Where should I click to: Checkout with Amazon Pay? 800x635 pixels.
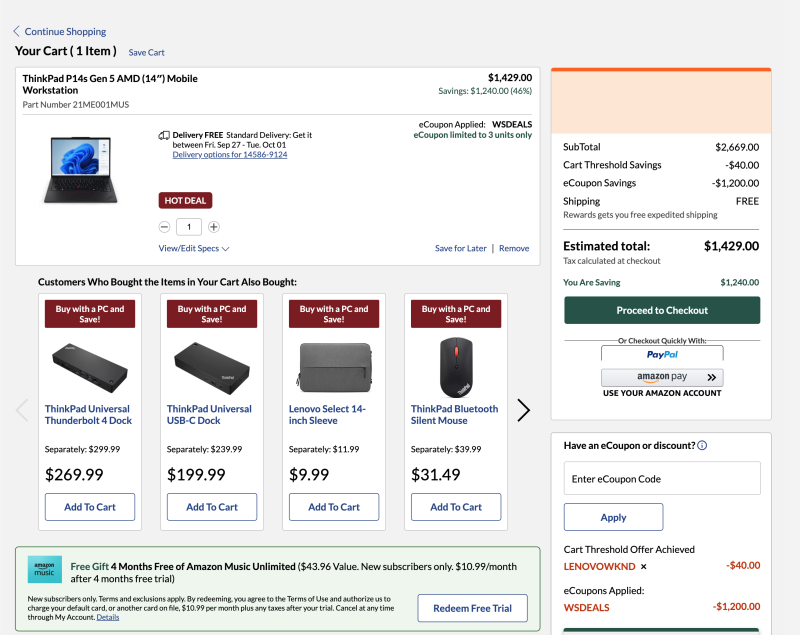[662, 377]
